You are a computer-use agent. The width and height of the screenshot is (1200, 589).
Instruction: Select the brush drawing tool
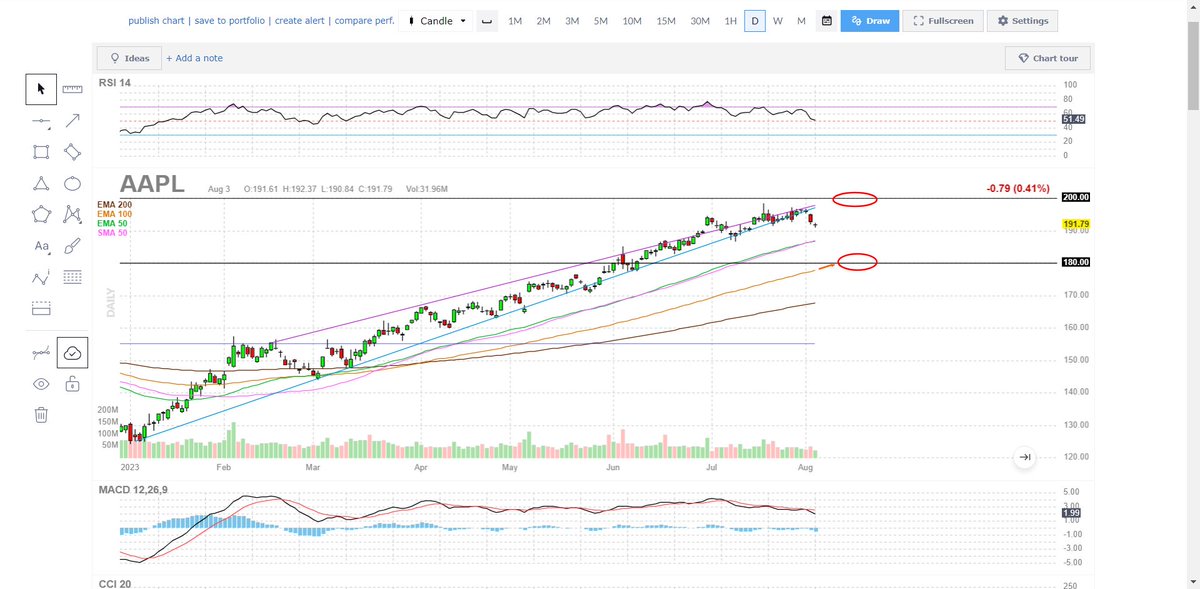pyautogui.click(x=73, y=245)
